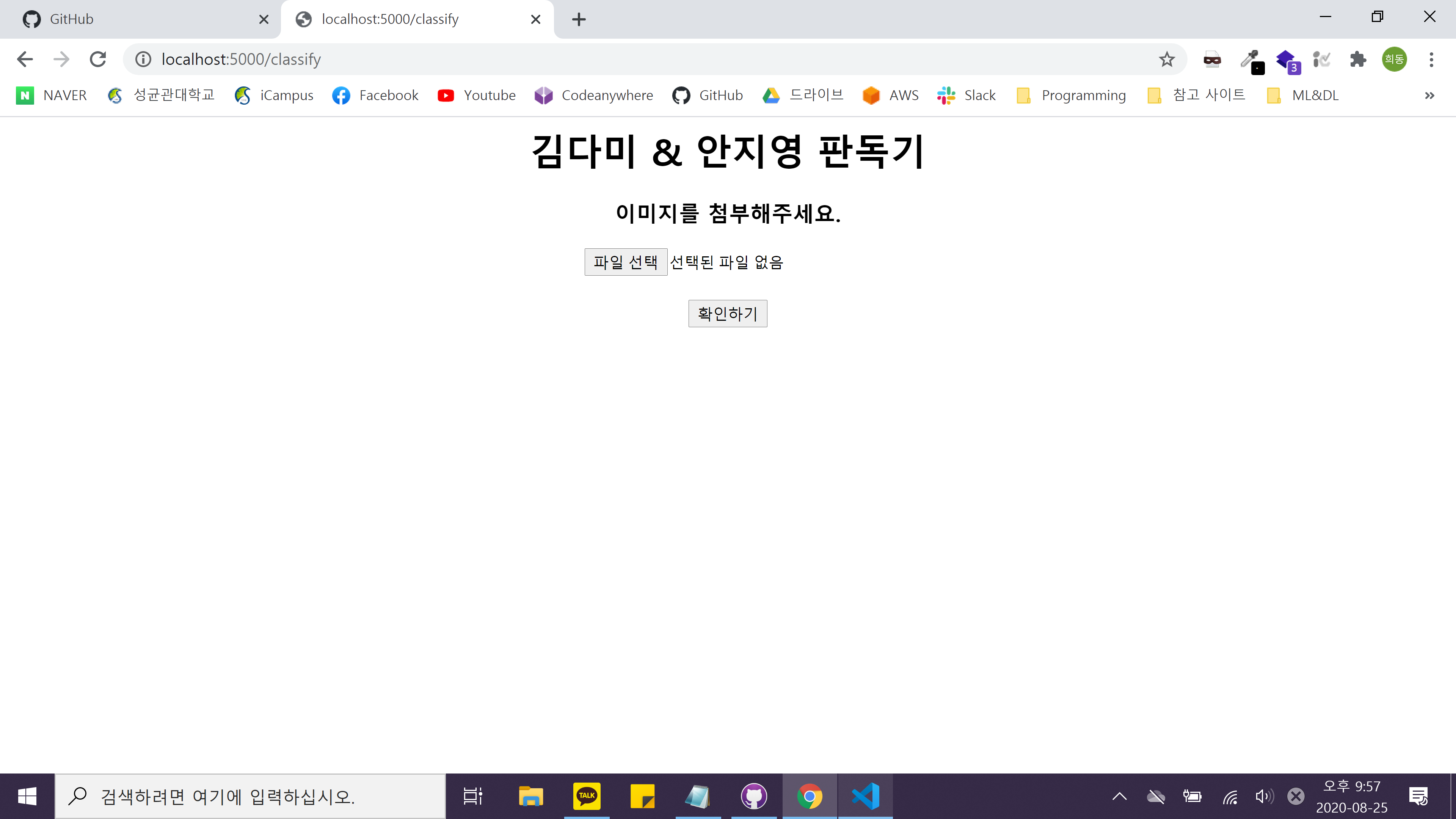Open the AWS bookmark
Screen dimensions: 1456x819
pos(890,95)
